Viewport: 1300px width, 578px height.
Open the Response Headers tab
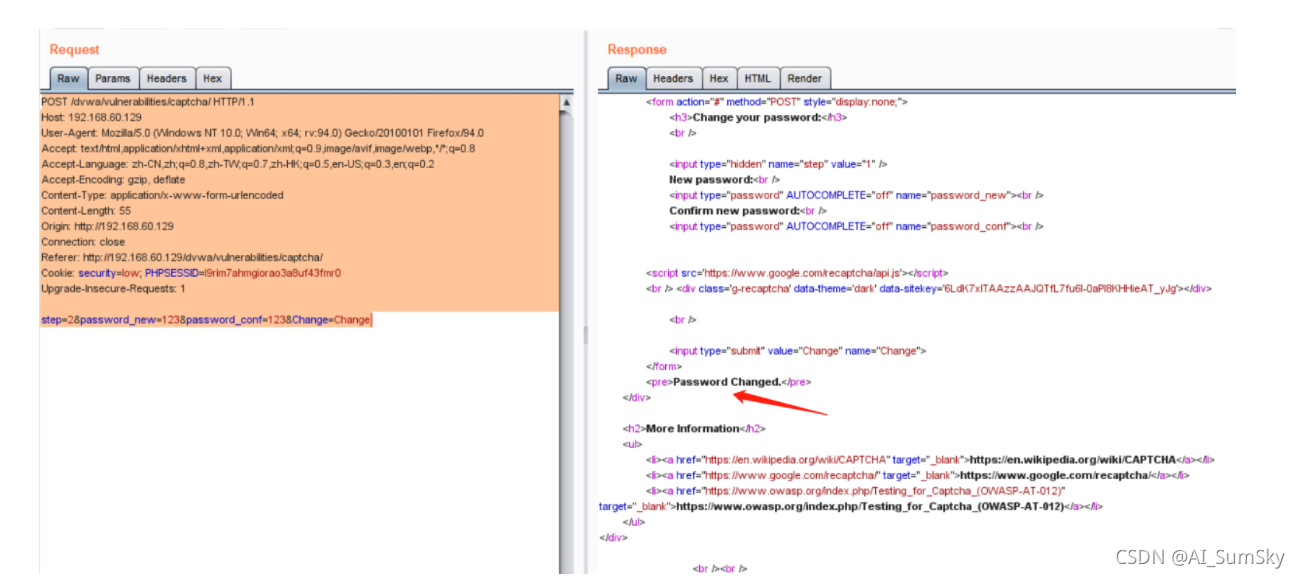point(673,79)
